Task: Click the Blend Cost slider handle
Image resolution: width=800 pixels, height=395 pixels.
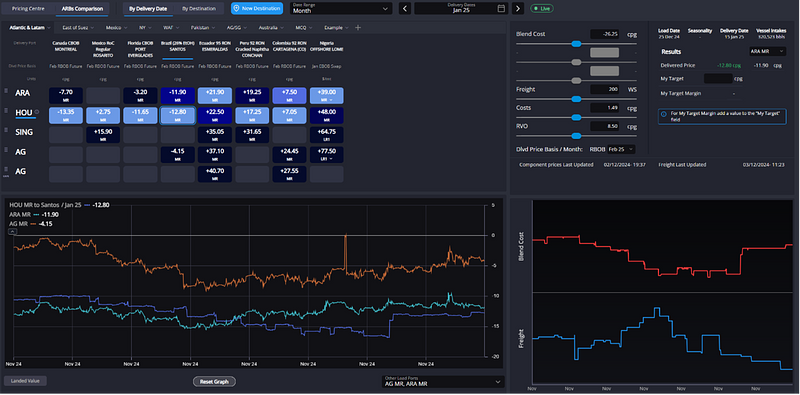Action: pyautogui.click(x=576, y=44)
